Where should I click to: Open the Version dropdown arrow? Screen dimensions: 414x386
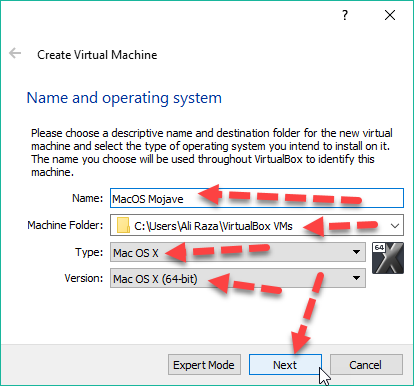[x=356, y=278]
